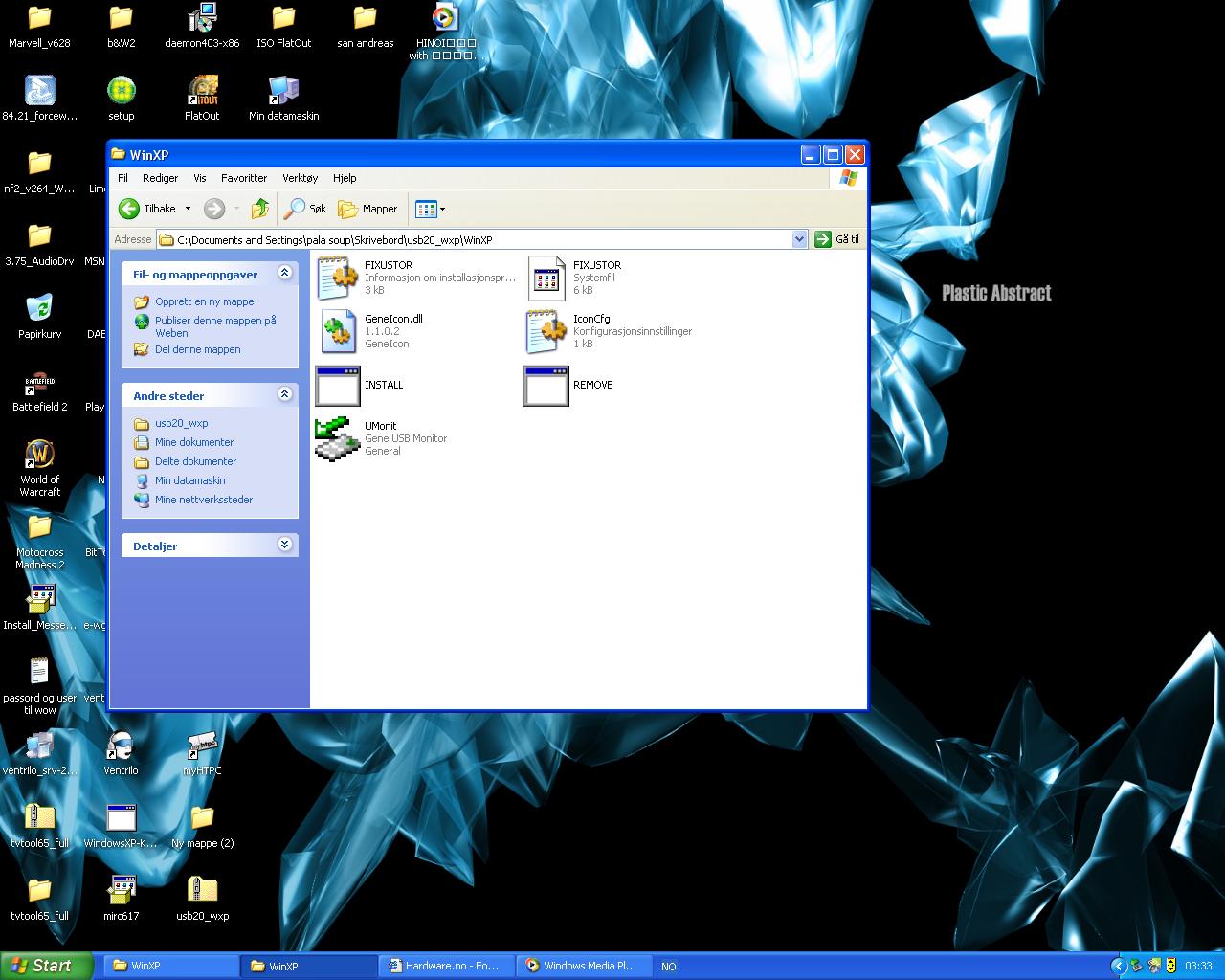Viewport: 1225px width, 980px height.
Task: Open the Views mode dropdown button
Action: (430, 209)
